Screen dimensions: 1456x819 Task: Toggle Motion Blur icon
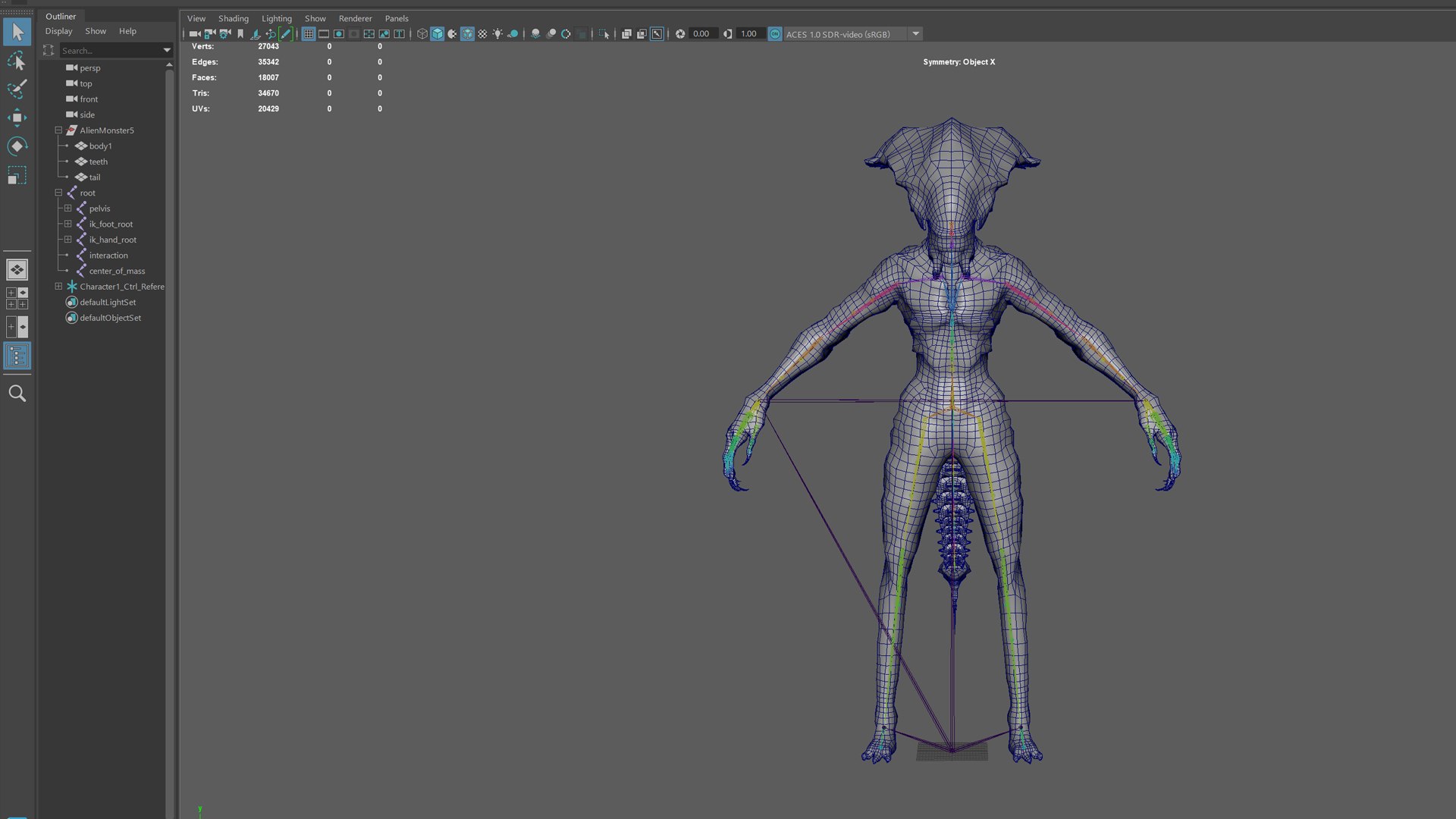point(551,34)
